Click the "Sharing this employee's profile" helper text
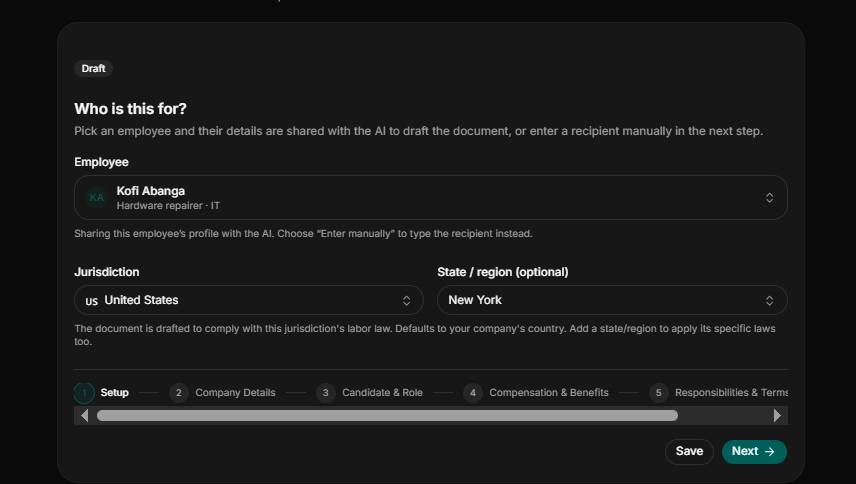 [303, 234]
